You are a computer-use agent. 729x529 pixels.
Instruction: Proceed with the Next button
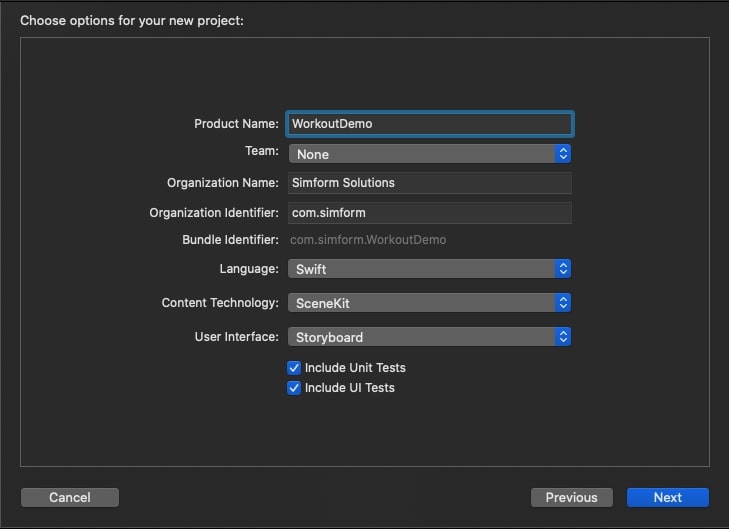point(667,497)
